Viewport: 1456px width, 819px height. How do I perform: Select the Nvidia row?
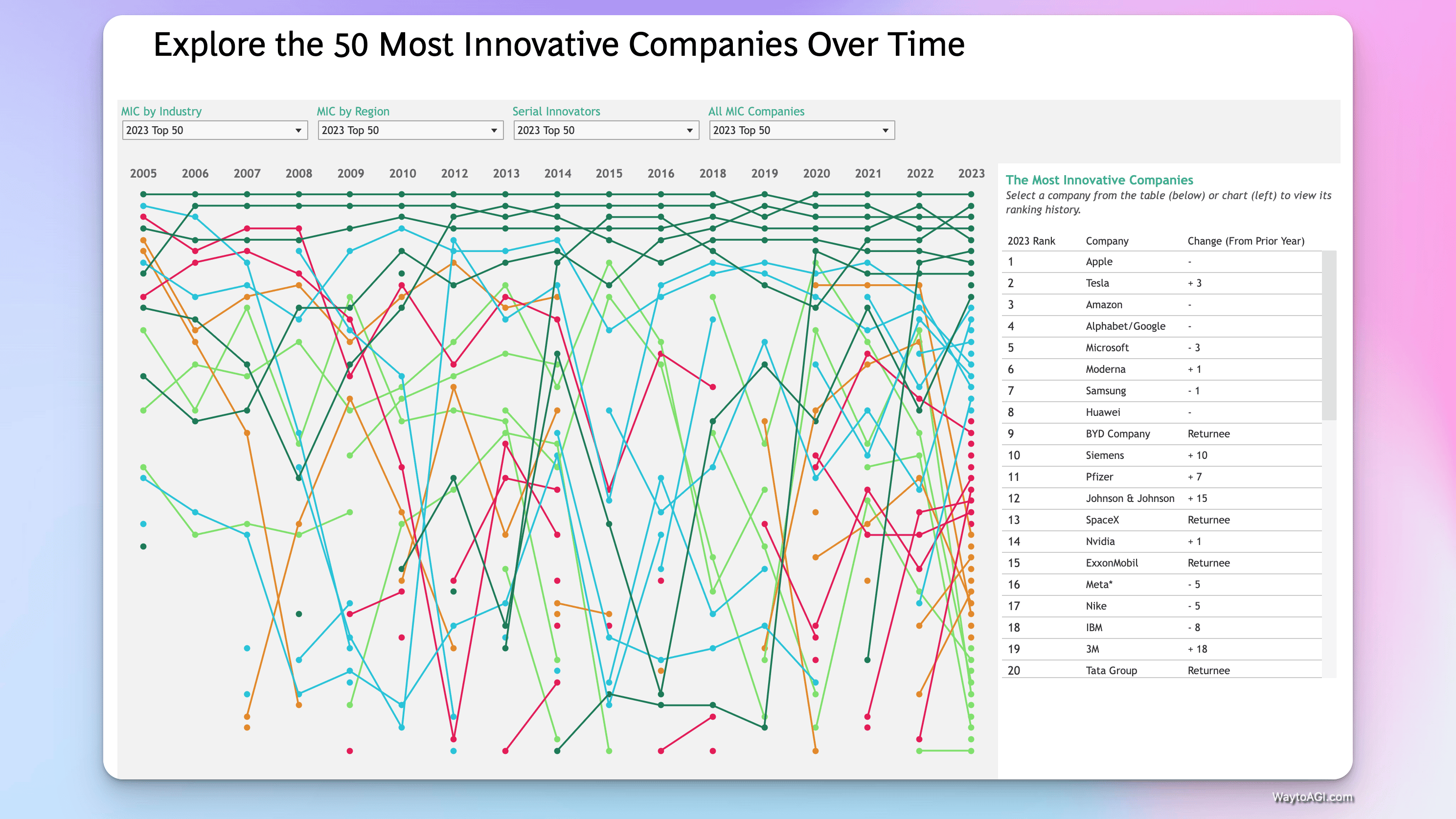(x=1100, y=542)
